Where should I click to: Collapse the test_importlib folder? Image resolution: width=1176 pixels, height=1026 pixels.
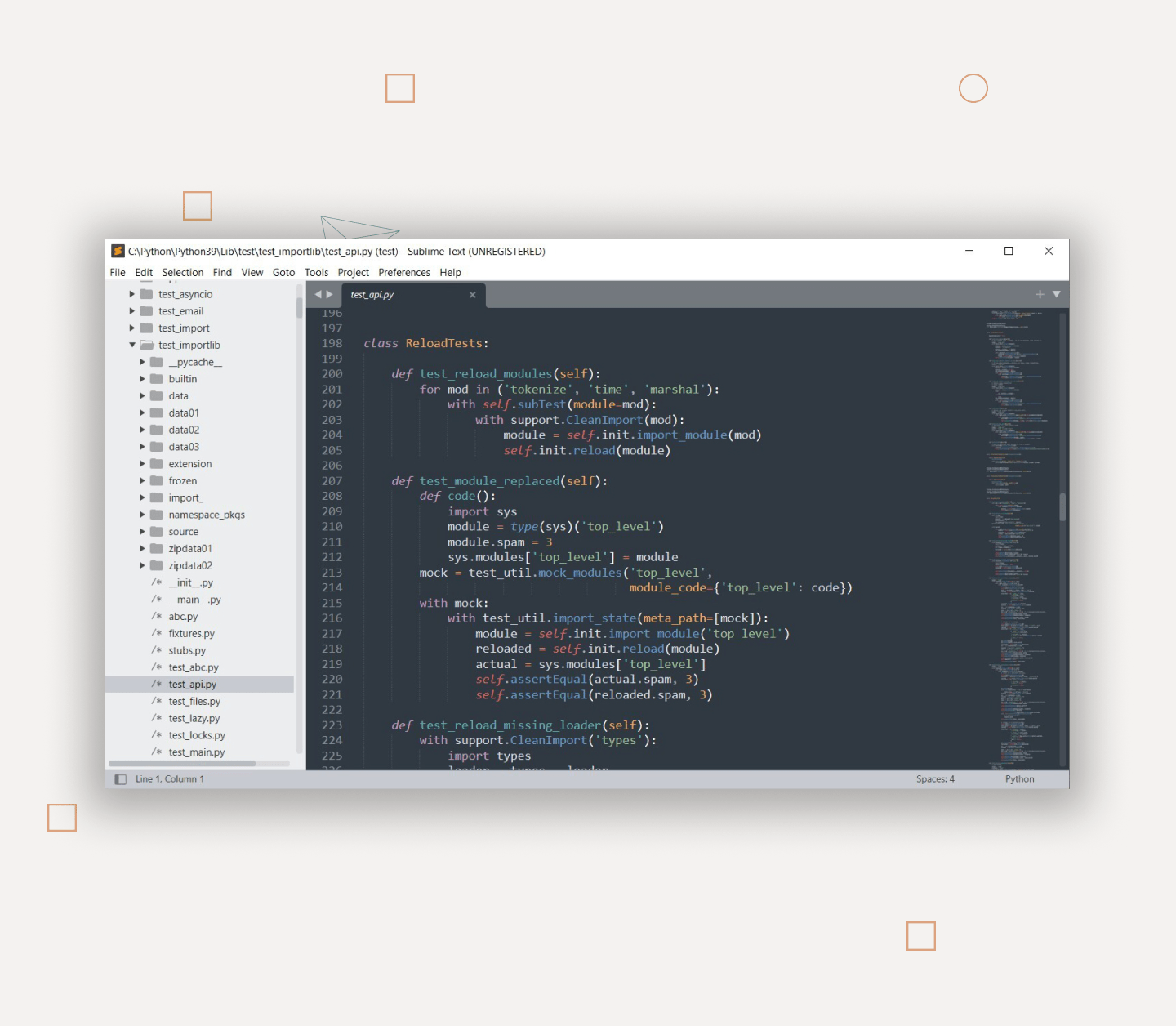tap(132, 345)
